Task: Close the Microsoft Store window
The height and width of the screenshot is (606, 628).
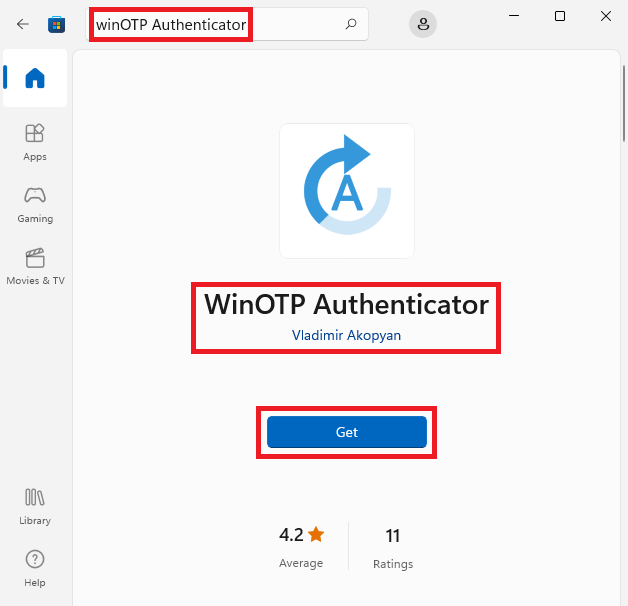Action: (606, 16)
